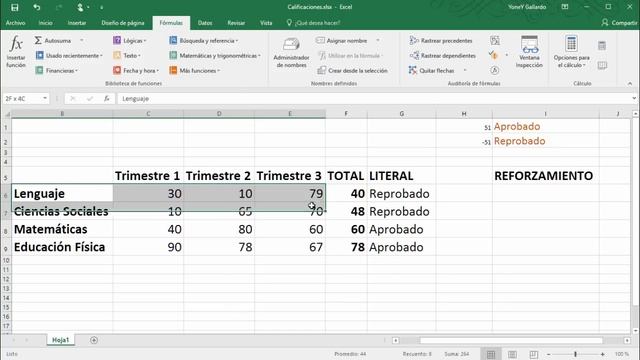The height and width of the screenshot is (360, 640).
Task: Select row 9 header
Action: coord(6,247)
